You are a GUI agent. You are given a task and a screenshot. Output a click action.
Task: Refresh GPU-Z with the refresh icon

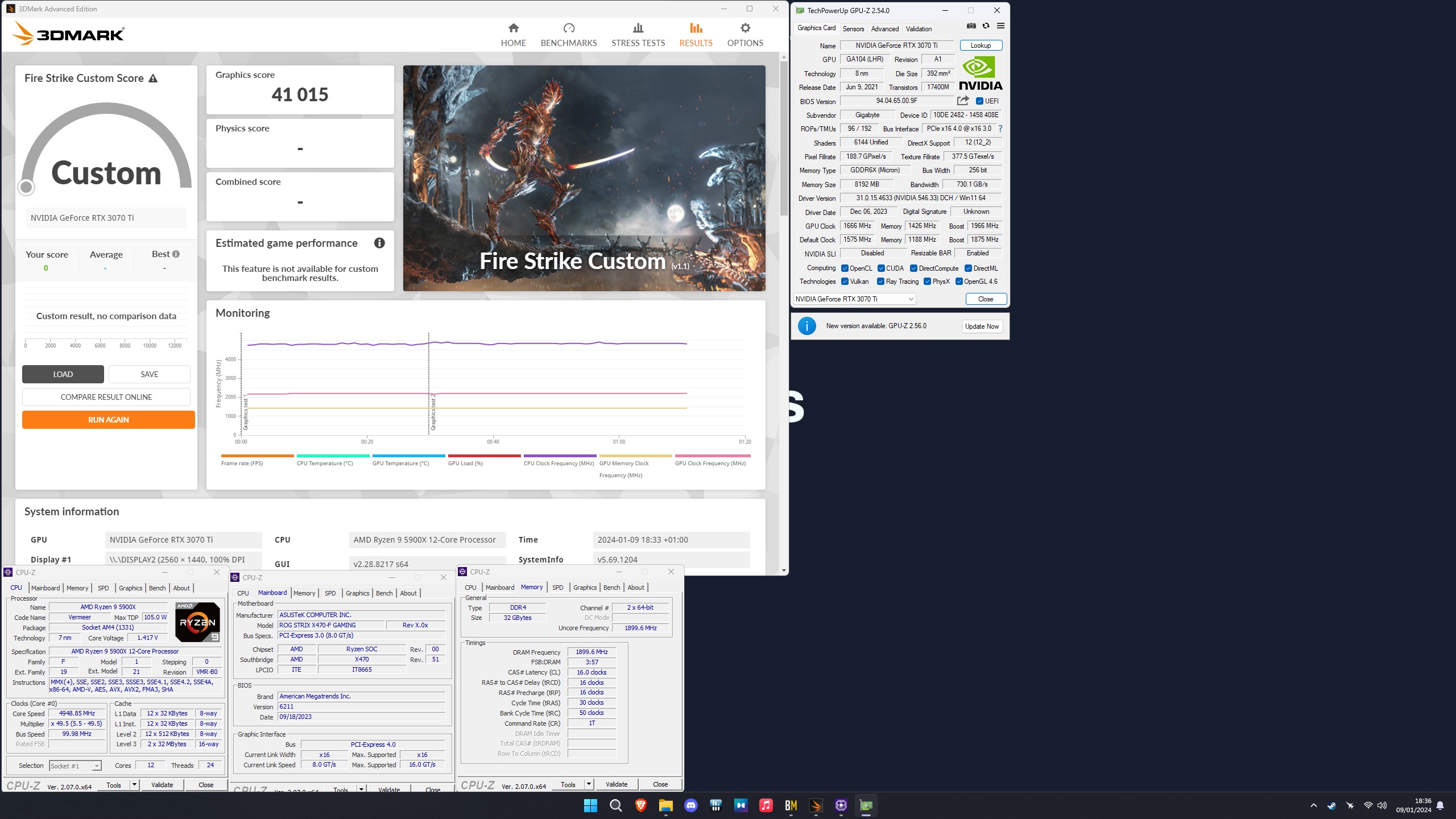(x=986, y=26)
